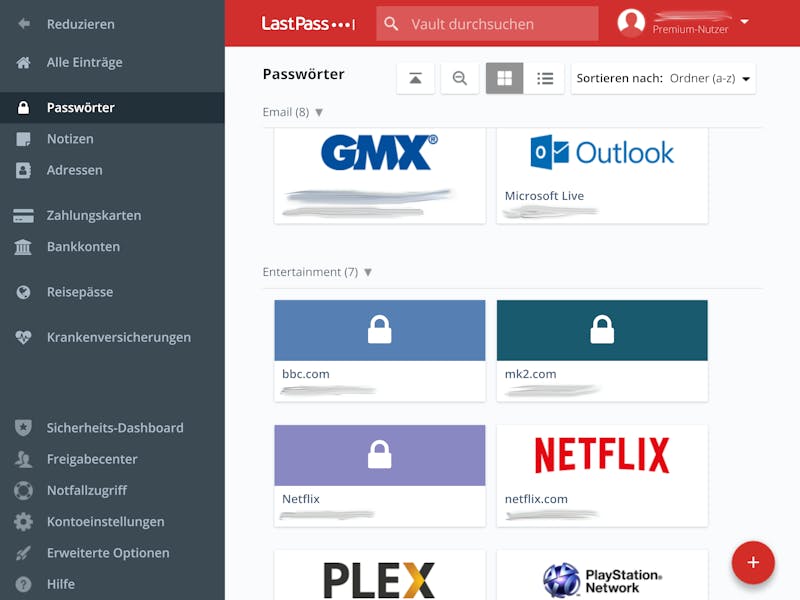
Task: Click the Microsoft Live entry name
Action: click(x=544, y=196)
